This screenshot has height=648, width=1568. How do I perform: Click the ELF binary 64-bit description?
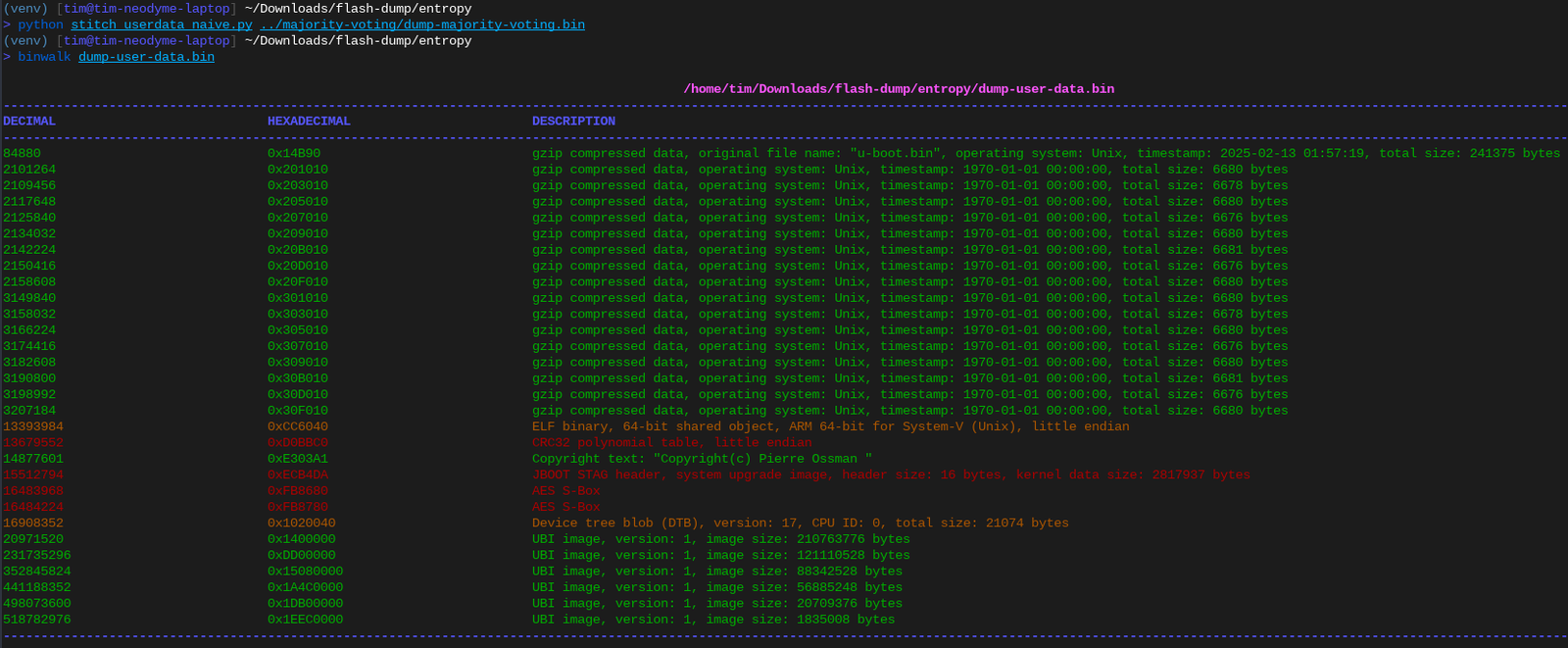830,426
